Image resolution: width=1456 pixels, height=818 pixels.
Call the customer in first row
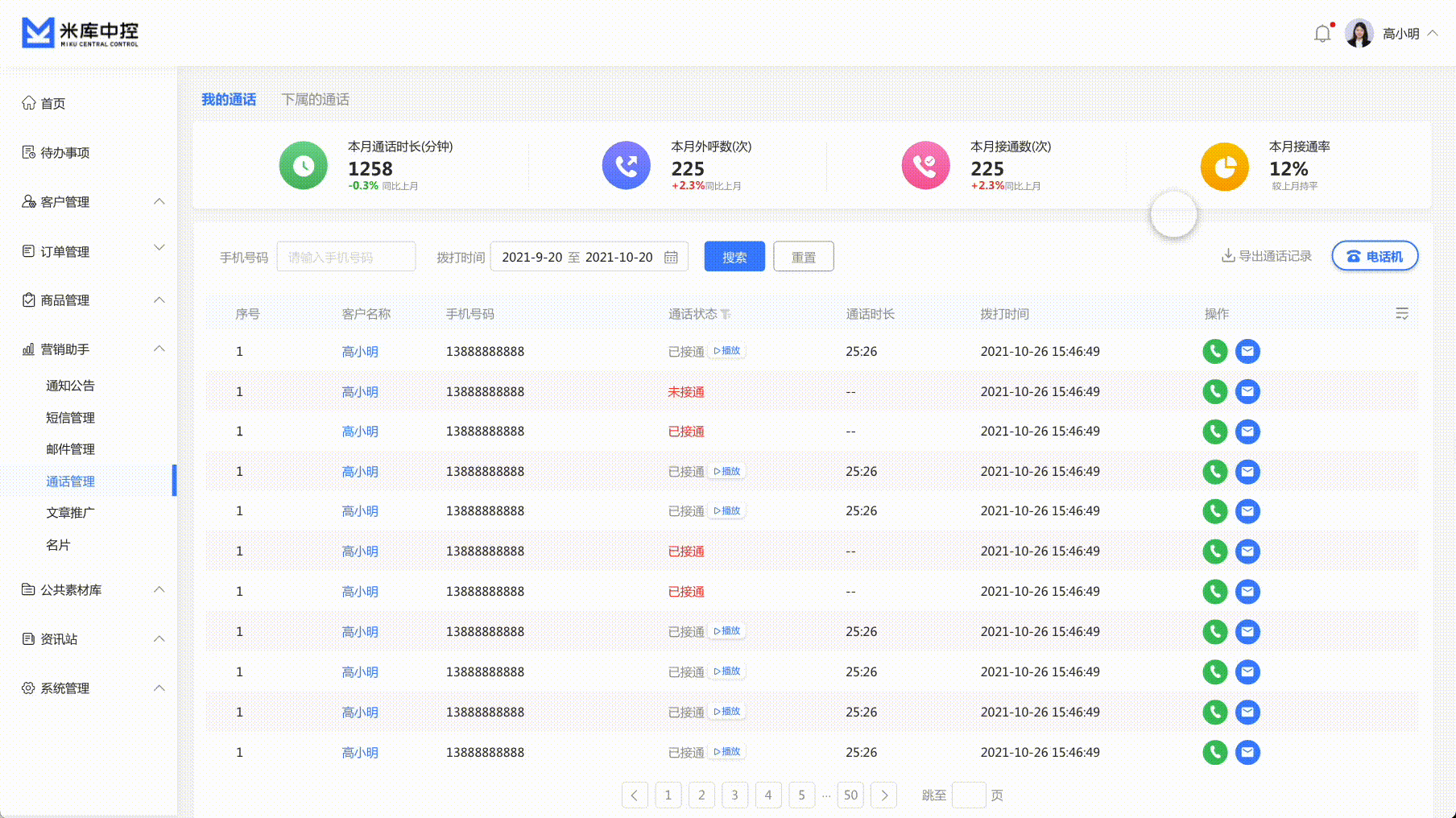[x=1214, y=351]
